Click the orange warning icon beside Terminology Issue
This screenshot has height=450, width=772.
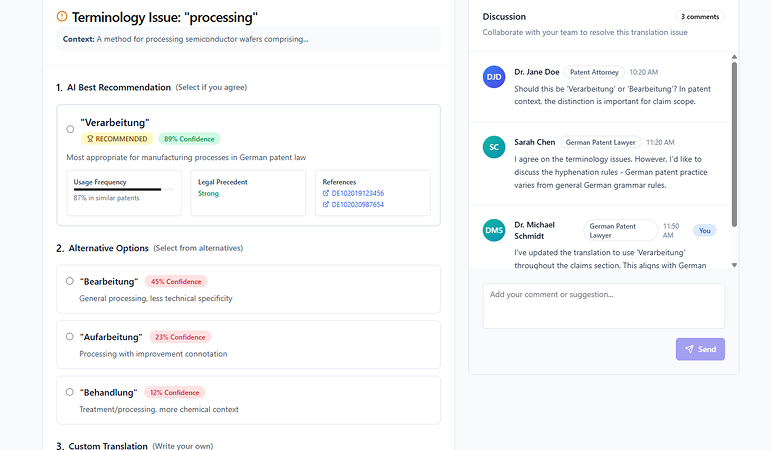click(63, 17)
